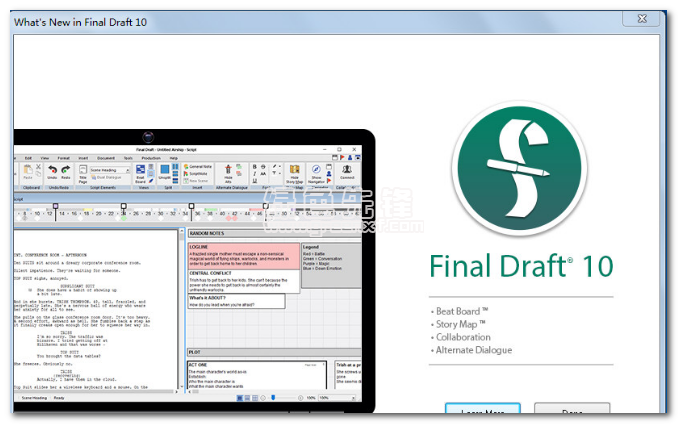
Task: Click the partially visible Learn More button
Action: tap(483, 408)
